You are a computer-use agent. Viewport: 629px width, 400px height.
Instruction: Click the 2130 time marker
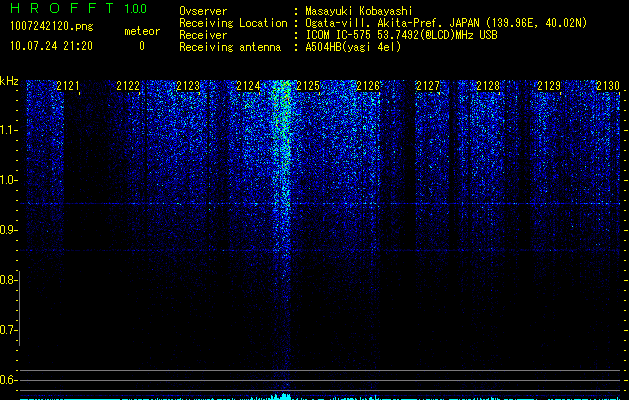608,86
